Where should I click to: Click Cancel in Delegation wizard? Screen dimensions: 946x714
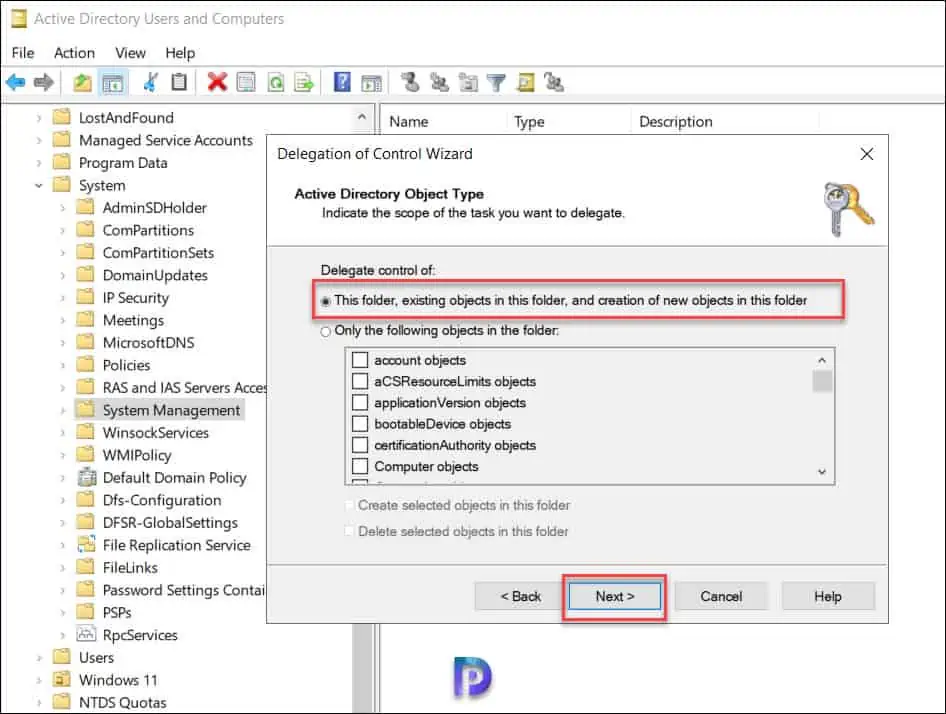click(x=721, y=596)
